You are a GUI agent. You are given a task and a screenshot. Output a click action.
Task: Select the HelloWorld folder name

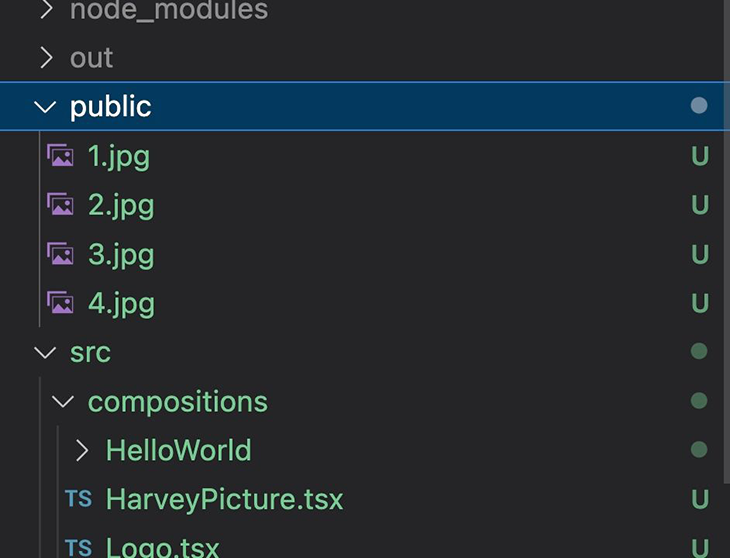click(x=178, y=450)
